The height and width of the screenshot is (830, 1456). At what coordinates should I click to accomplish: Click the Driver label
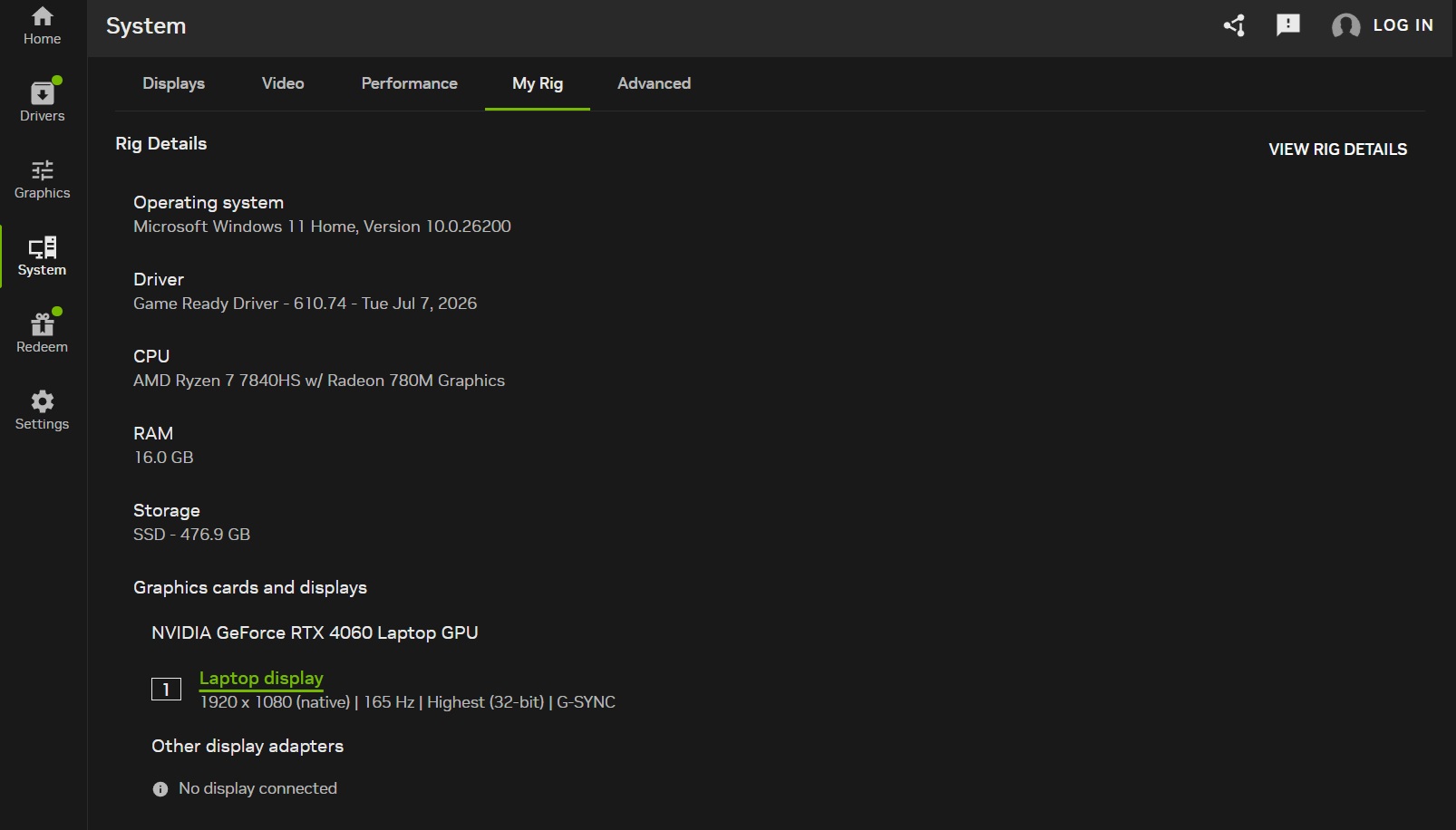159,279
